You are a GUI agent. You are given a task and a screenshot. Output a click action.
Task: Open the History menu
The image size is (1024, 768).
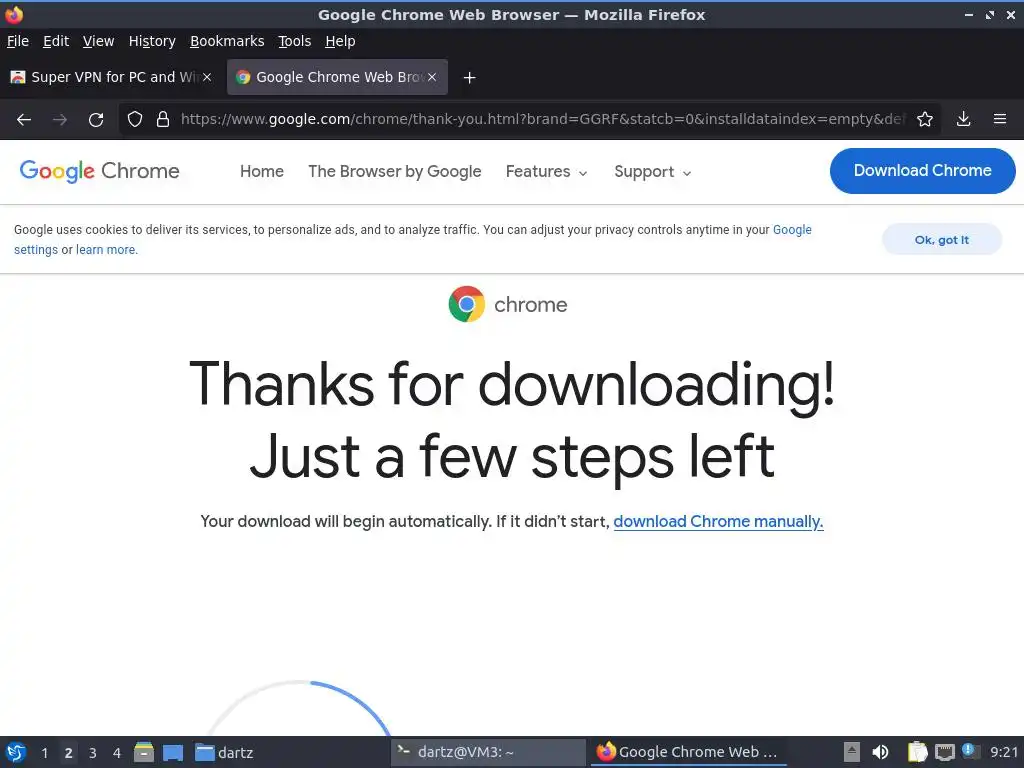152,41
